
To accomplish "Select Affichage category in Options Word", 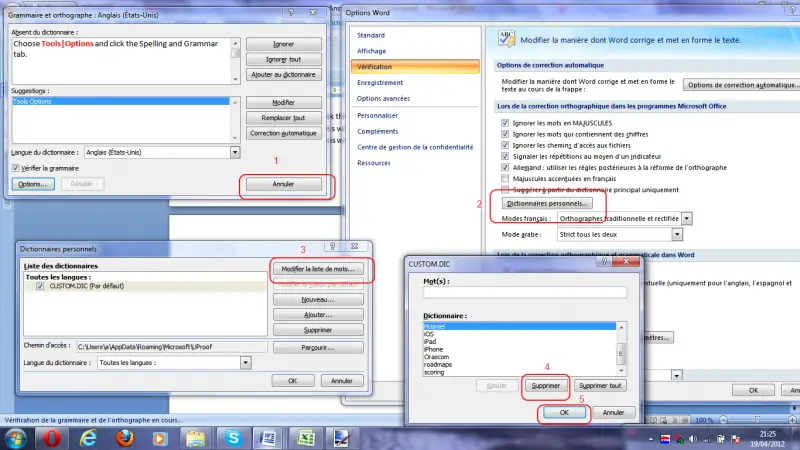I will point(371,51).
